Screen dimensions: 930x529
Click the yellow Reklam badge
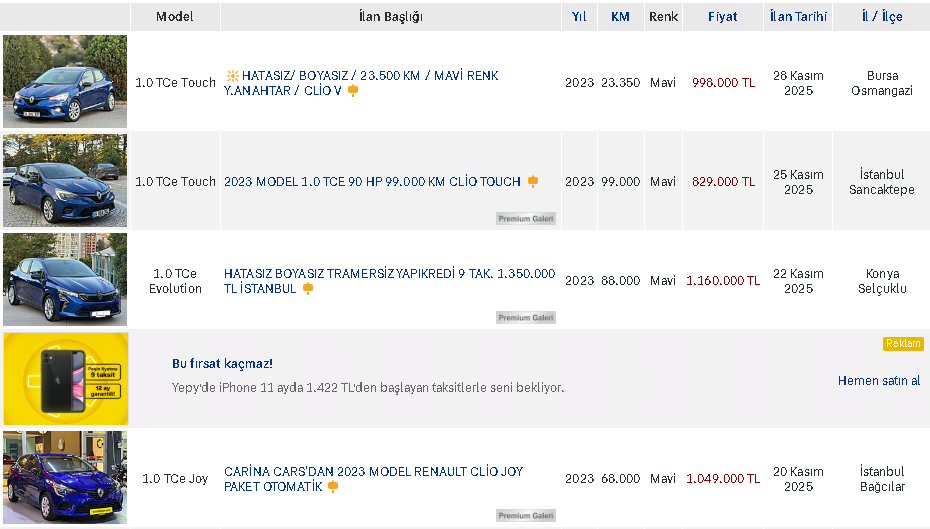(903, 344)
